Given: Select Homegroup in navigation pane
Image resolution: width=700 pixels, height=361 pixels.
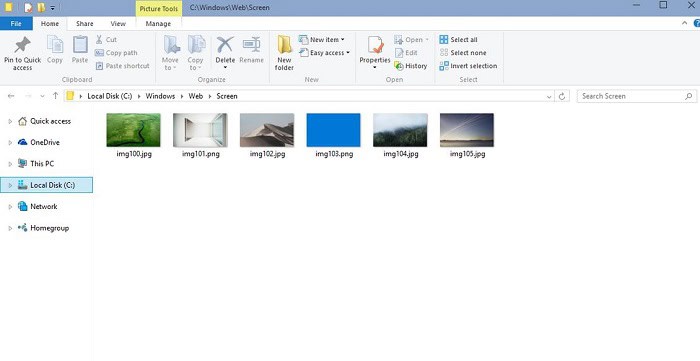Looking at the screenshot, I should tap(43, 228).
